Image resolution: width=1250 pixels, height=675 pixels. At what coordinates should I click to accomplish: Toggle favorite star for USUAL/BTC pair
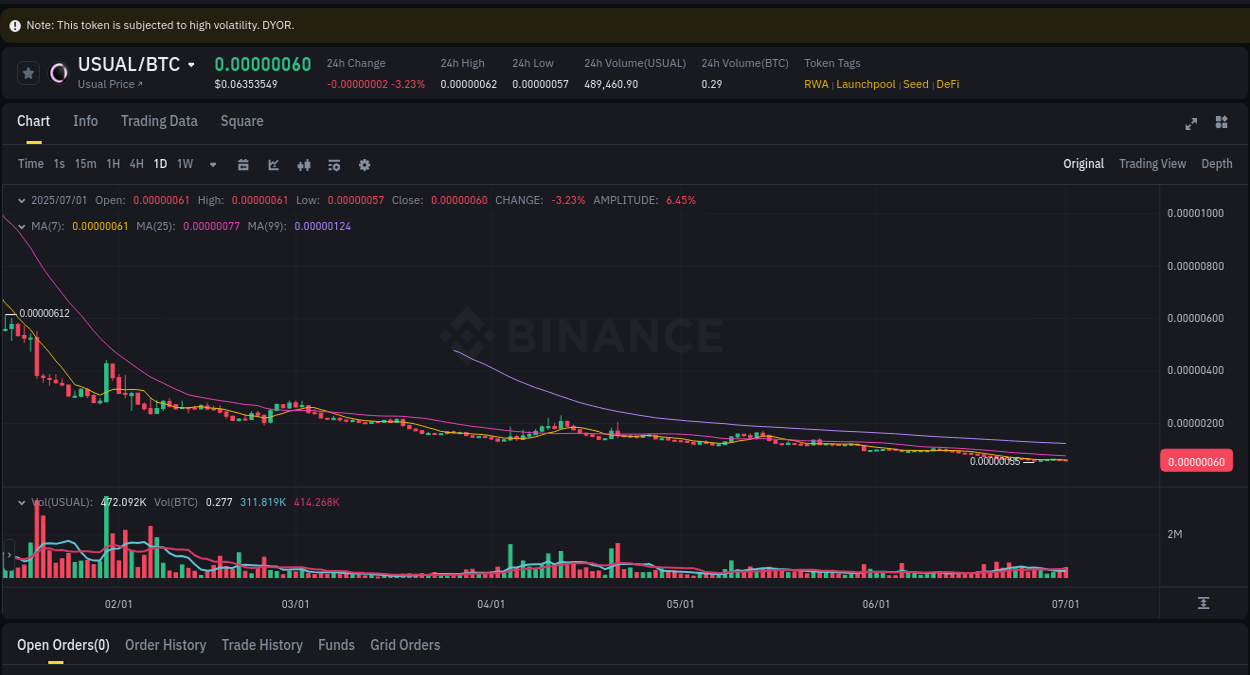click(28, 72)
